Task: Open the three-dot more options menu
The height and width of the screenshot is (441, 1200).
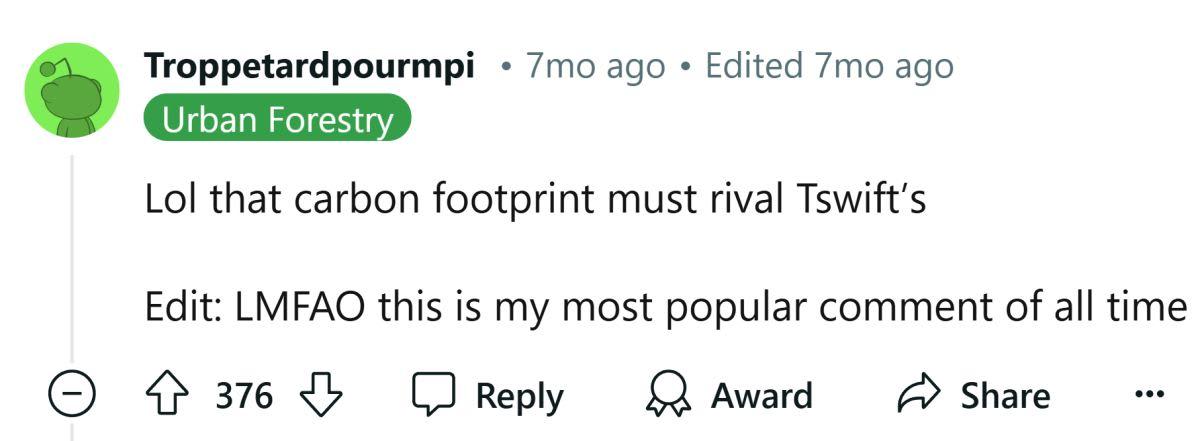Action: (1151, 396)
